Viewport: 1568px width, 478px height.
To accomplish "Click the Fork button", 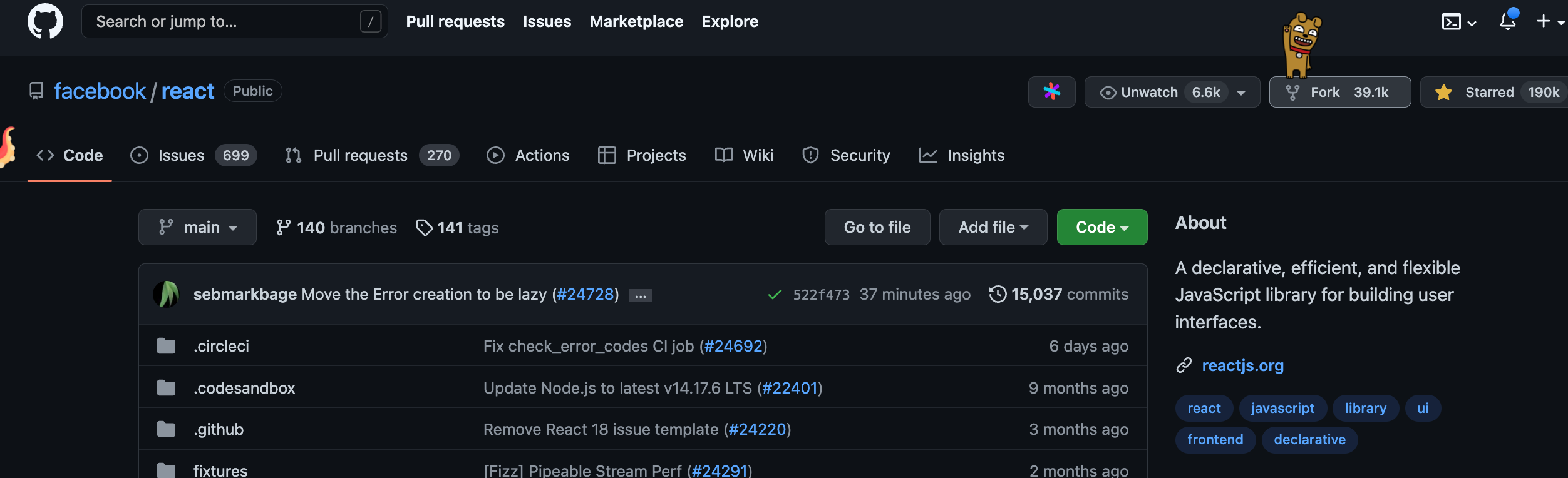I will click(1339, 92).
